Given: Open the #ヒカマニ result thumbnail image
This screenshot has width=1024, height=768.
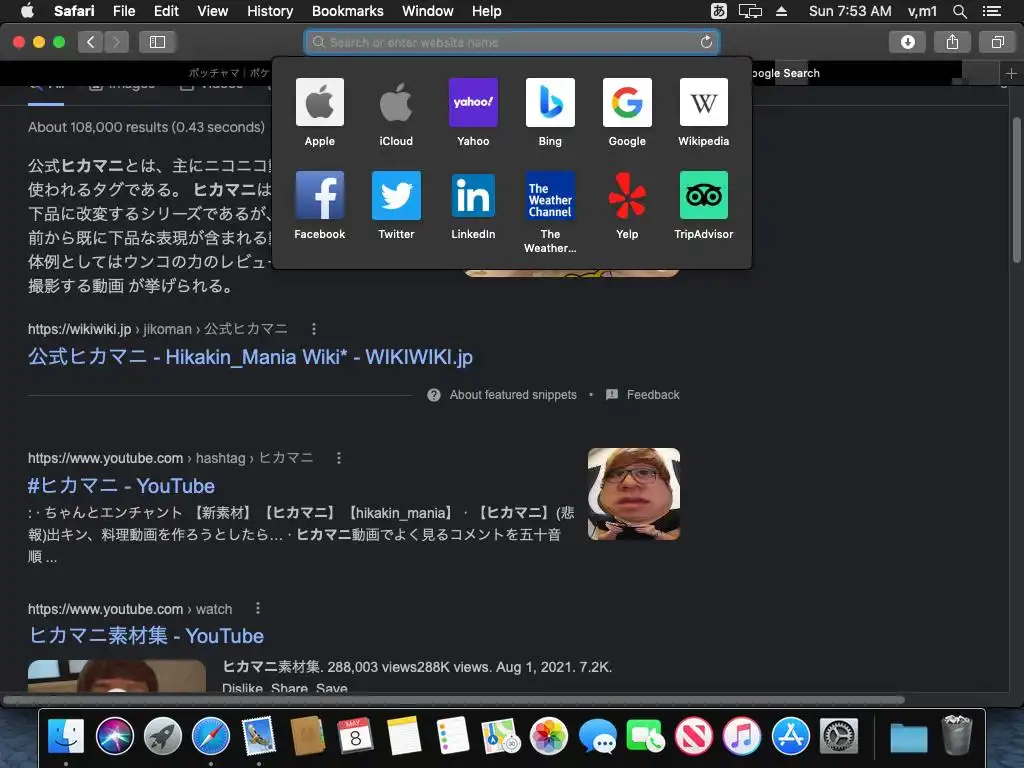Looking at the screenshot, I should coord(633,494).
